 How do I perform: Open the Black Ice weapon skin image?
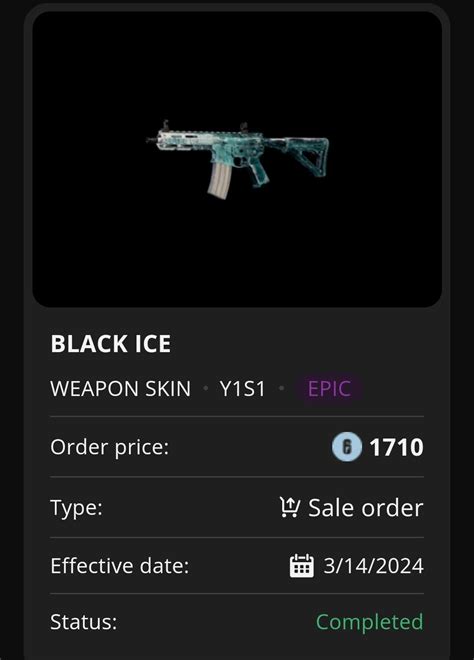[237, 159]
